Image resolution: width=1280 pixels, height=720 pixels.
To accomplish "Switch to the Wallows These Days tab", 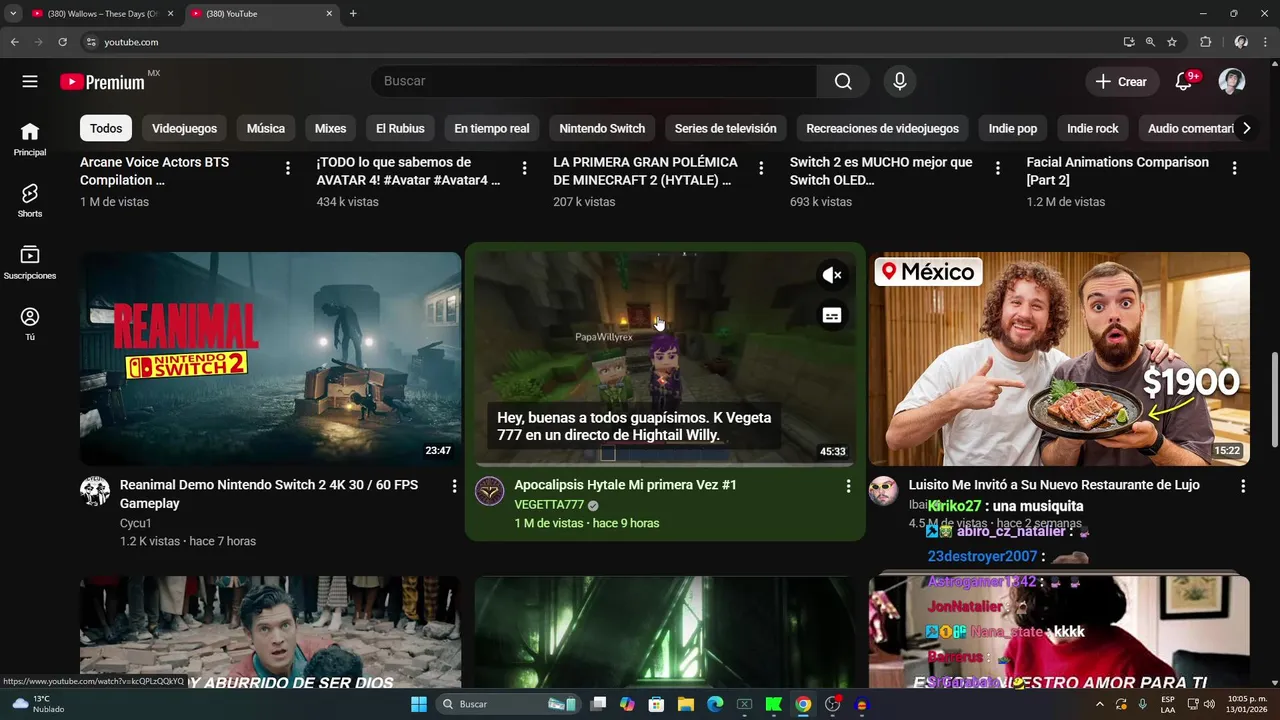I will (x=101, y=14).
